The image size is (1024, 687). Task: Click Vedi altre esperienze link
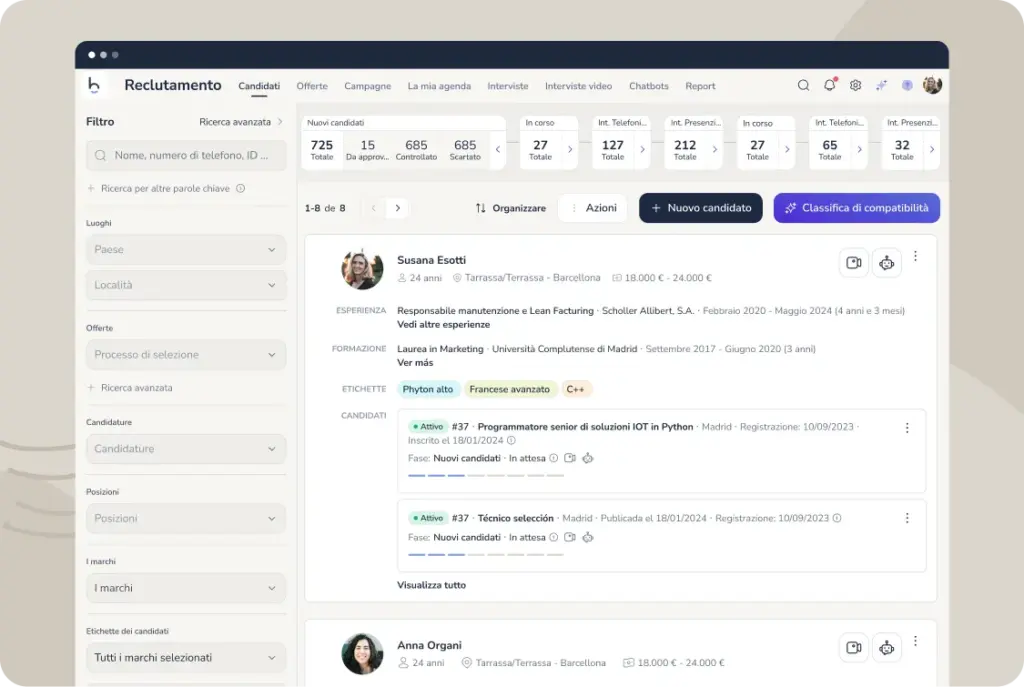point(443,325)
